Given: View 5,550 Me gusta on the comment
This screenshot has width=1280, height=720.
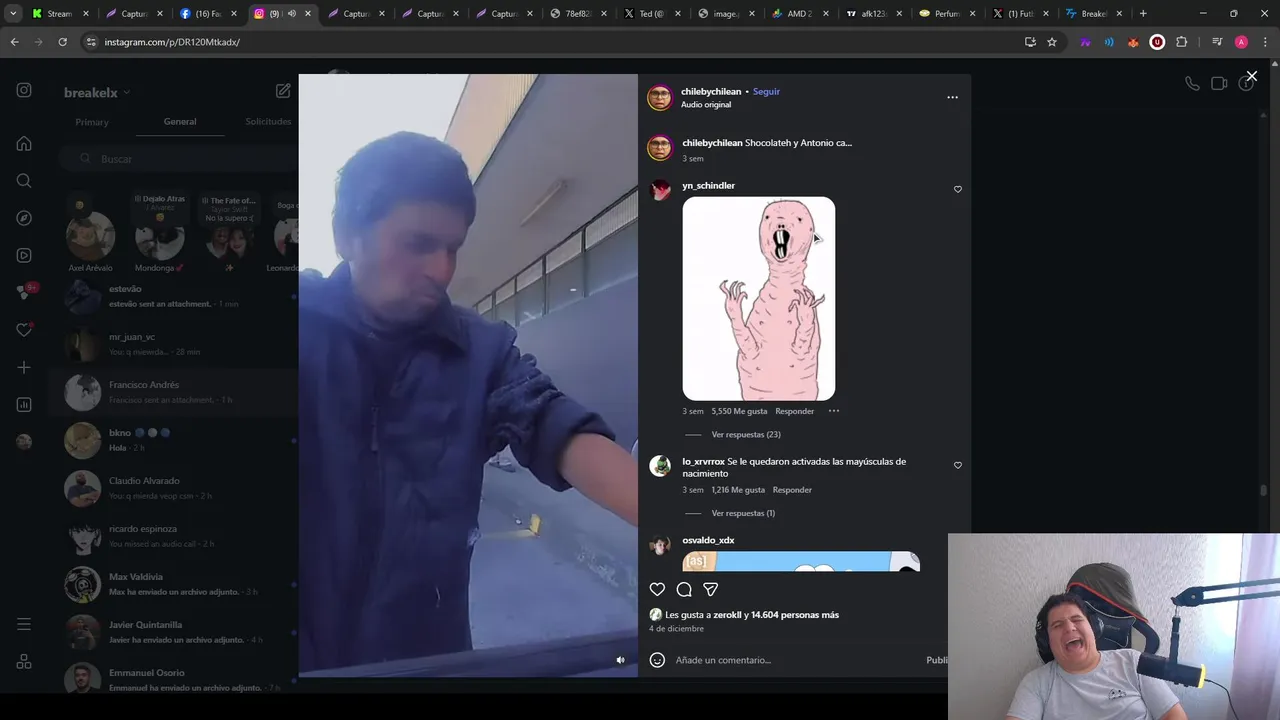Looking at the screenshot, I should tap(738, 411).
